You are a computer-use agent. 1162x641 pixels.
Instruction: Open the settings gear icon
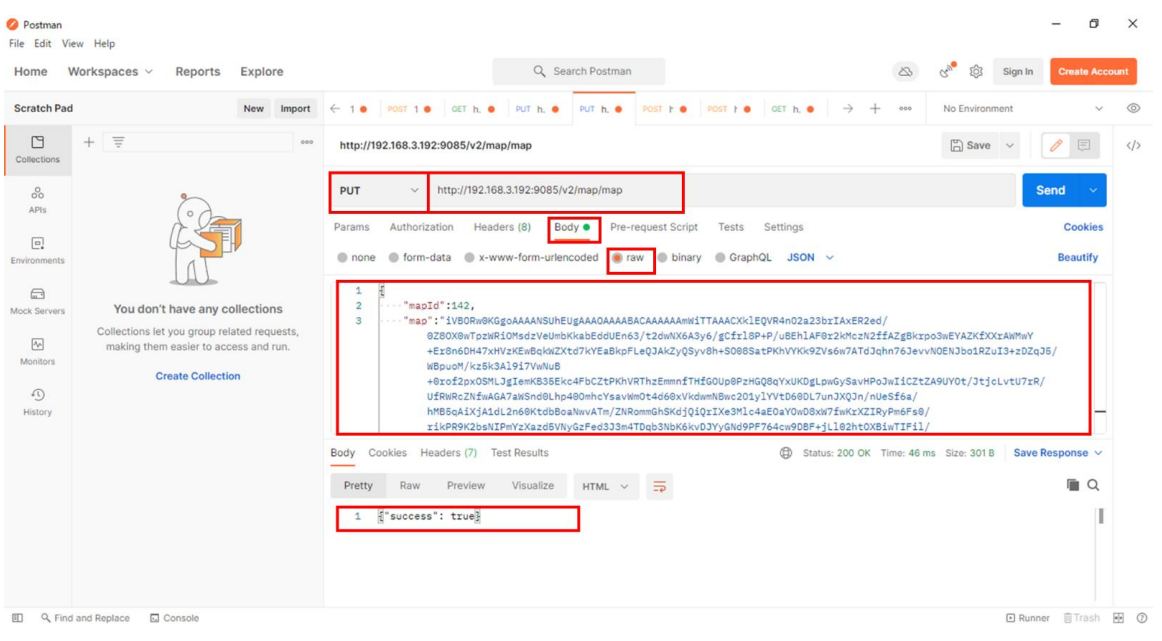click(x=977, y=72)
